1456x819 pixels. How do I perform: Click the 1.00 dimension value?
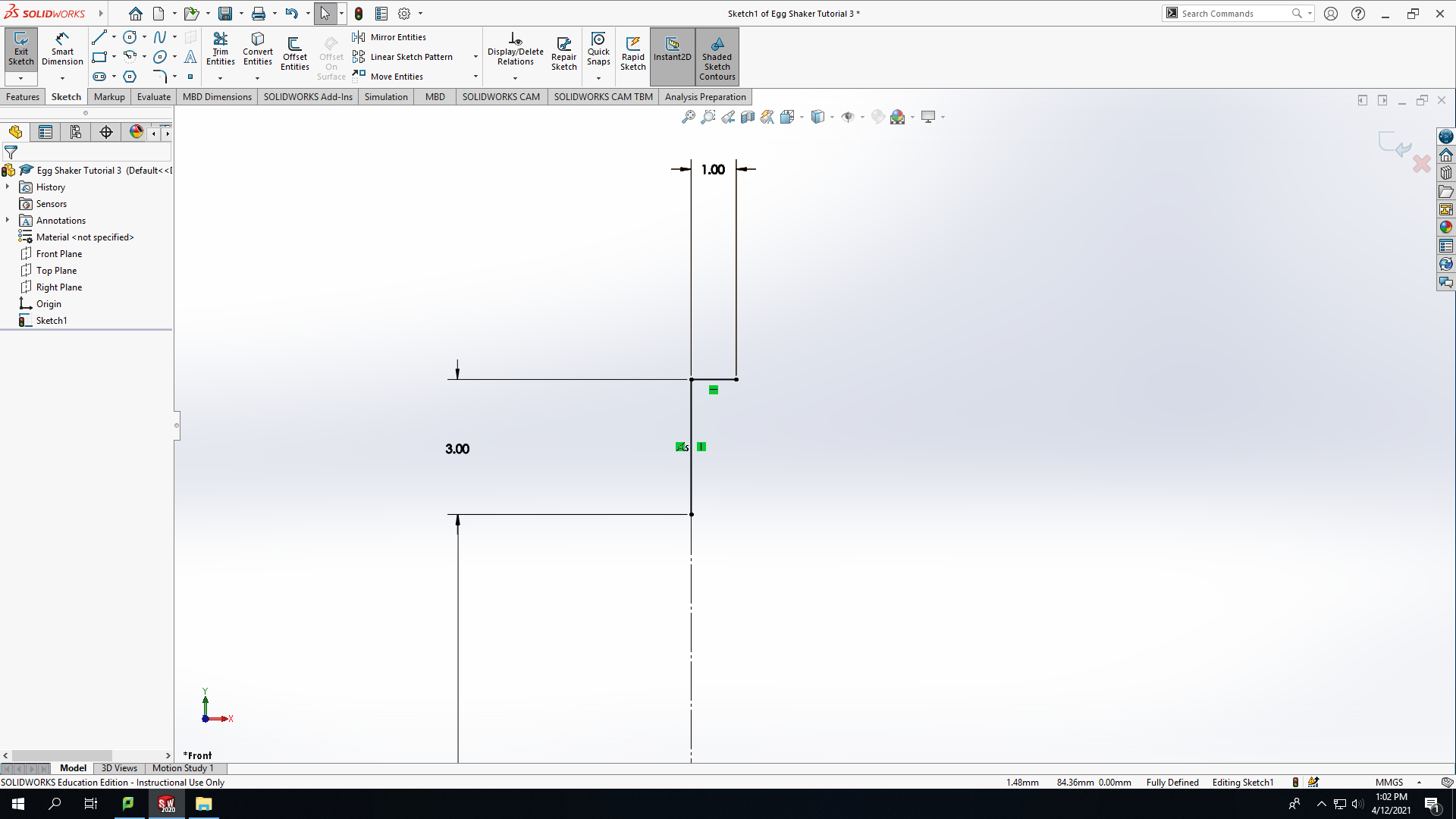click(713, 170)
